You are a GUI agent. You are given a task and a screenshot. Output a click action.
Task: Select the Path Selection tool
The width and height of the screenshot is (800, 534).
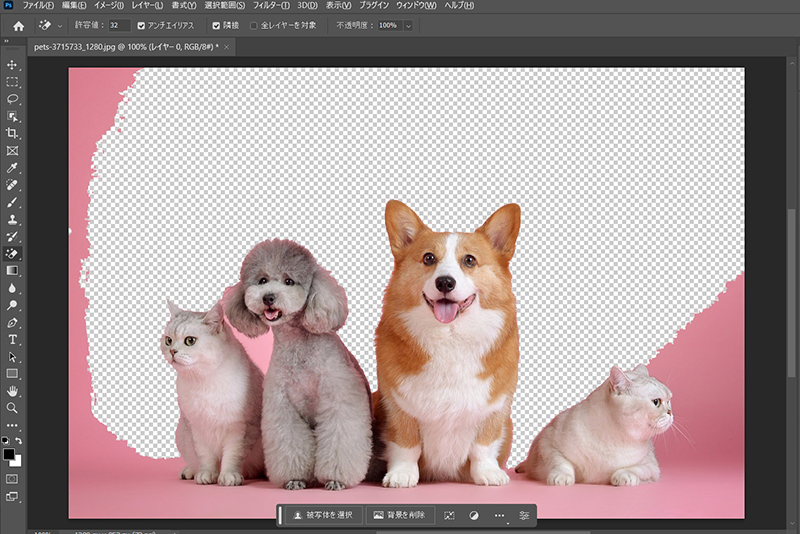(12, 357)
